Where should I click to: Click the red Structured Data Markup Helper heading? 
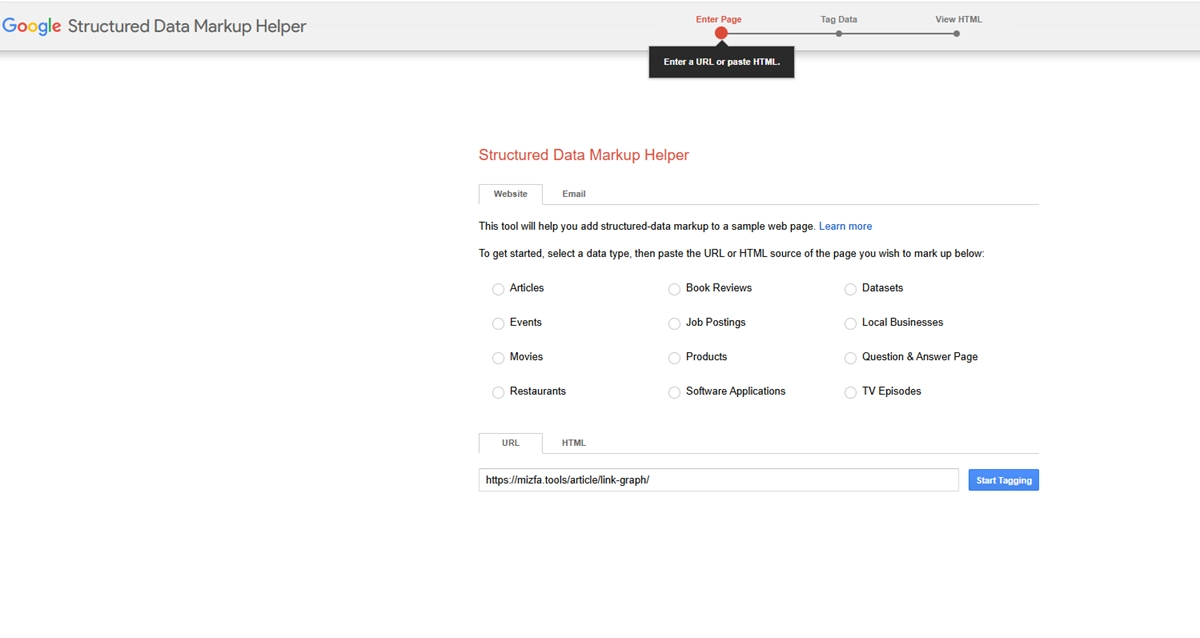click(584, 155)
